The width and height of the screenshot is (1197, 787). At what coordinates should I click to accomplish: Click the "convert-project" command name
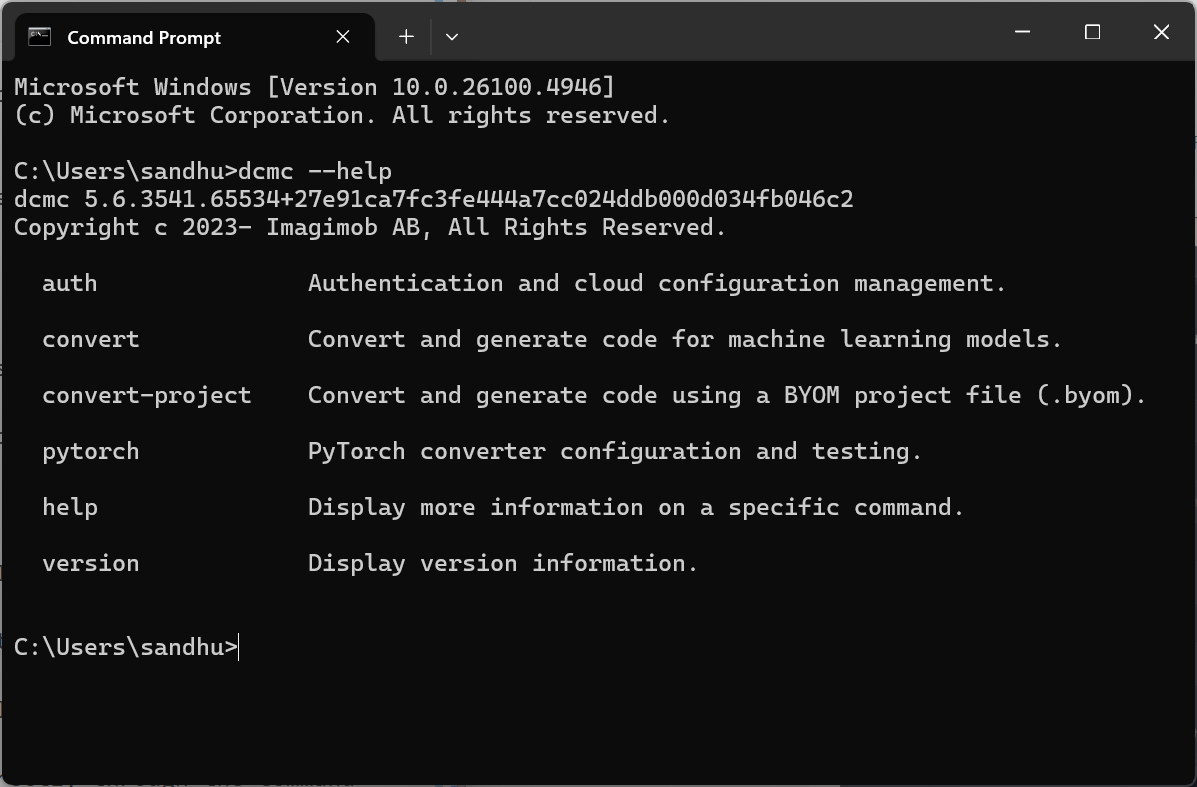[147, 395]
